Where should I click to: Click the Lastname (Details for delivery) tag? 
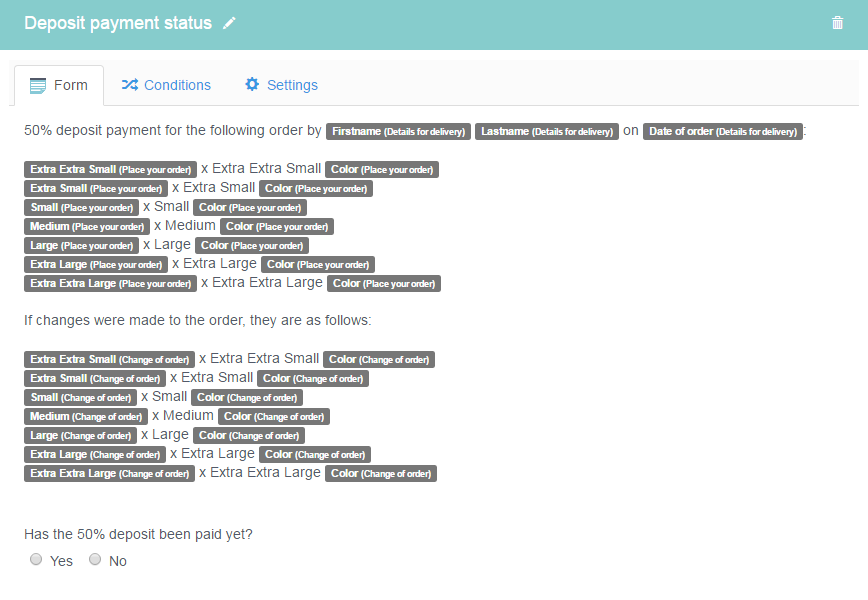pos(547,131)
